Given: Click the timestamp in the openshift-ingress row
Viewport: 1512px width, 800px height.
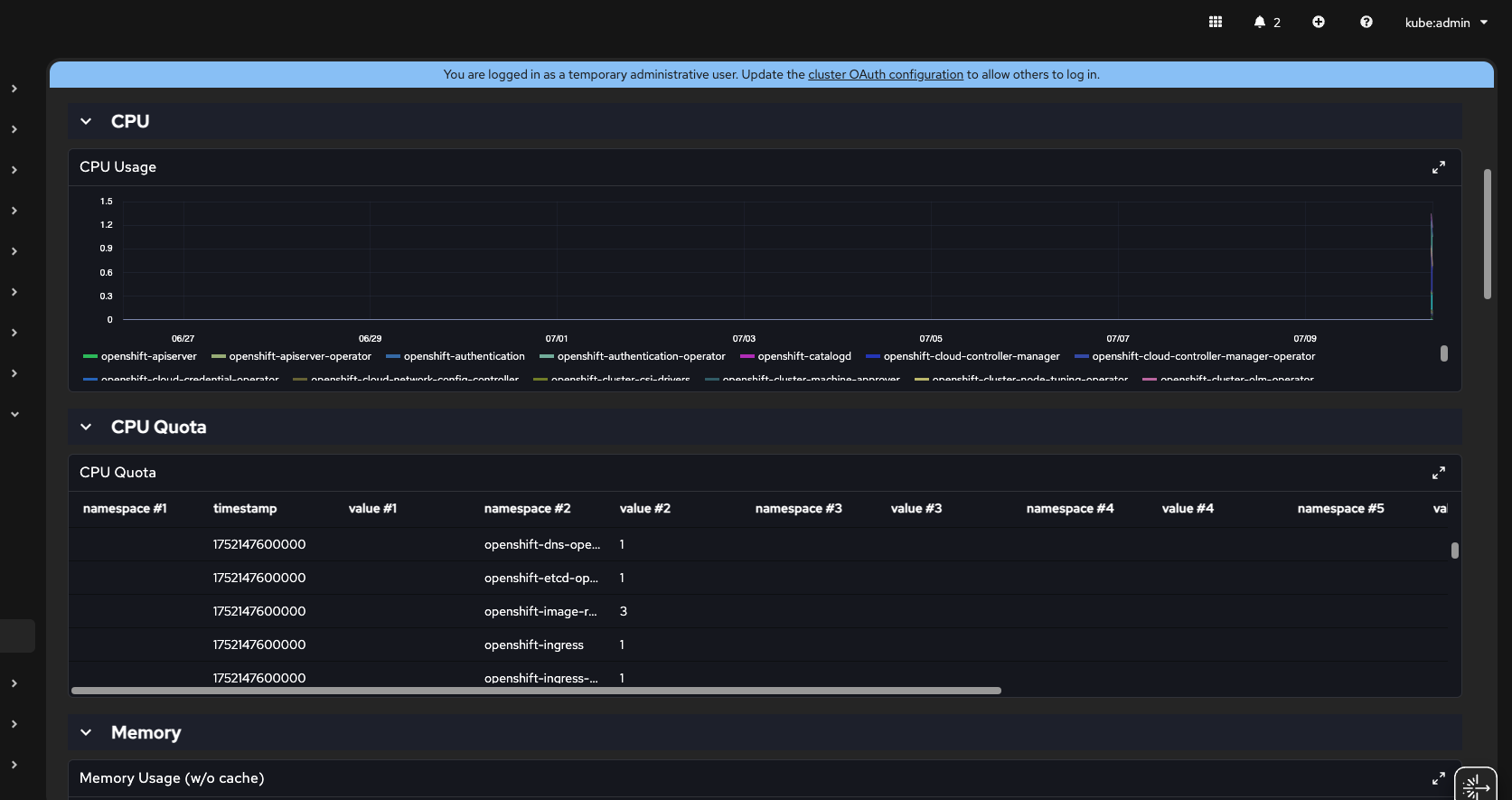Looking at the screenshot, I should pyautogui.click(x=259, y=645).
